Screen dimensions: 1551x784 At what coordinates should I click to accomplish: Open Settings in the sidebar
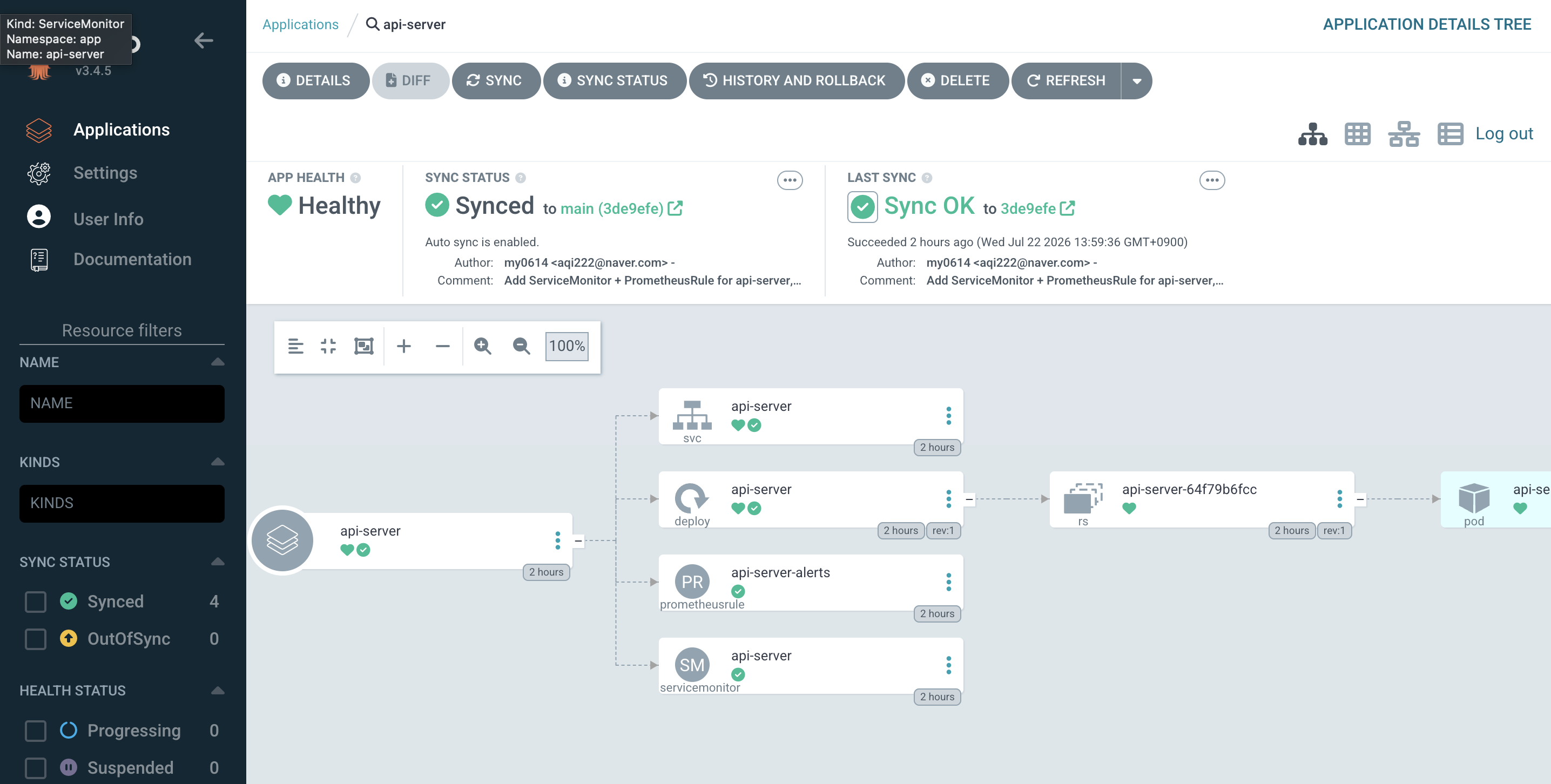coord(105,173)
